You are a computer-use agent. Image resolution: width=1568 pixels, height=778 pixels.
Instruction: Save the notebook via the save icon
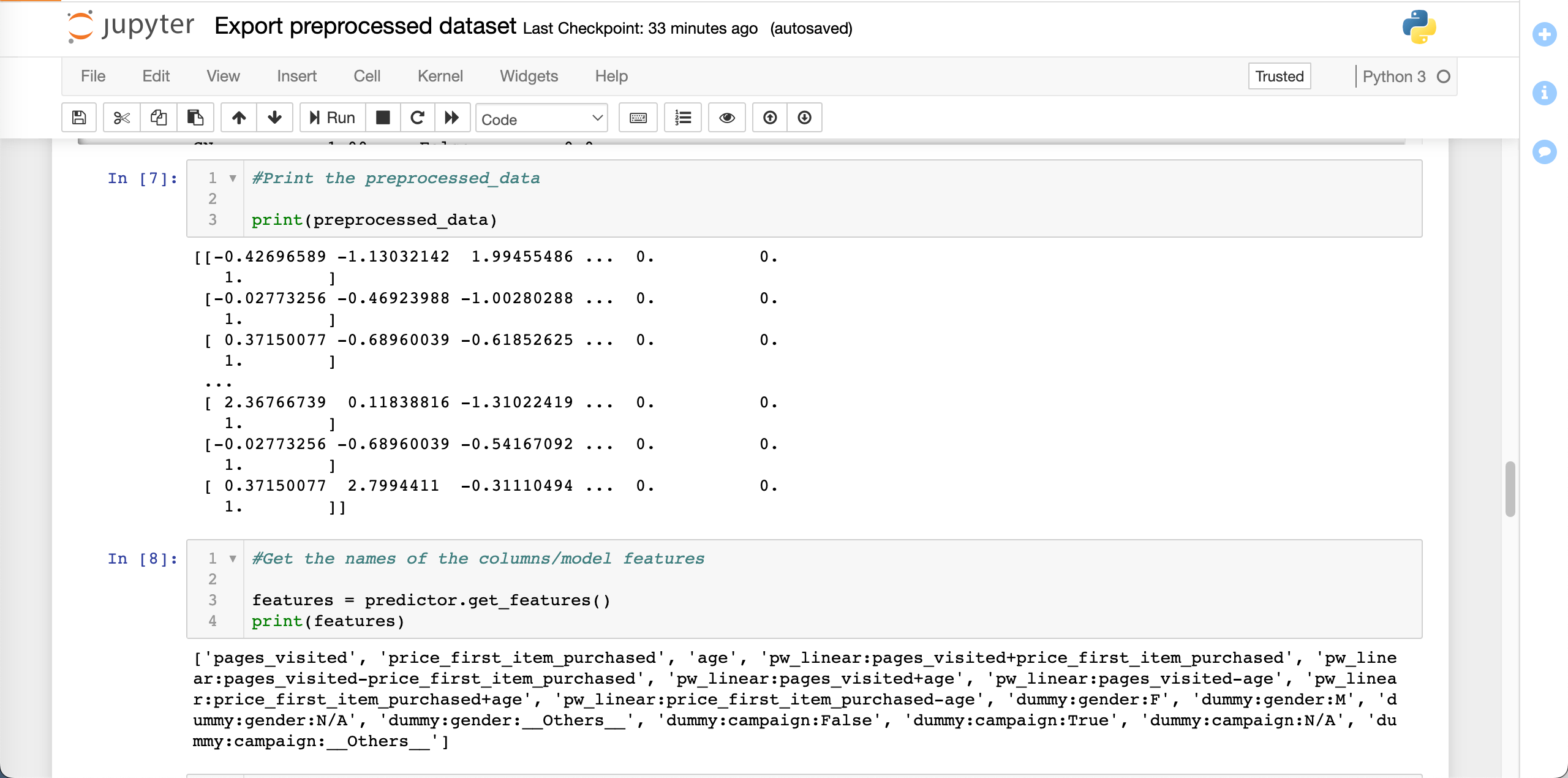click(x=78, y=118)
